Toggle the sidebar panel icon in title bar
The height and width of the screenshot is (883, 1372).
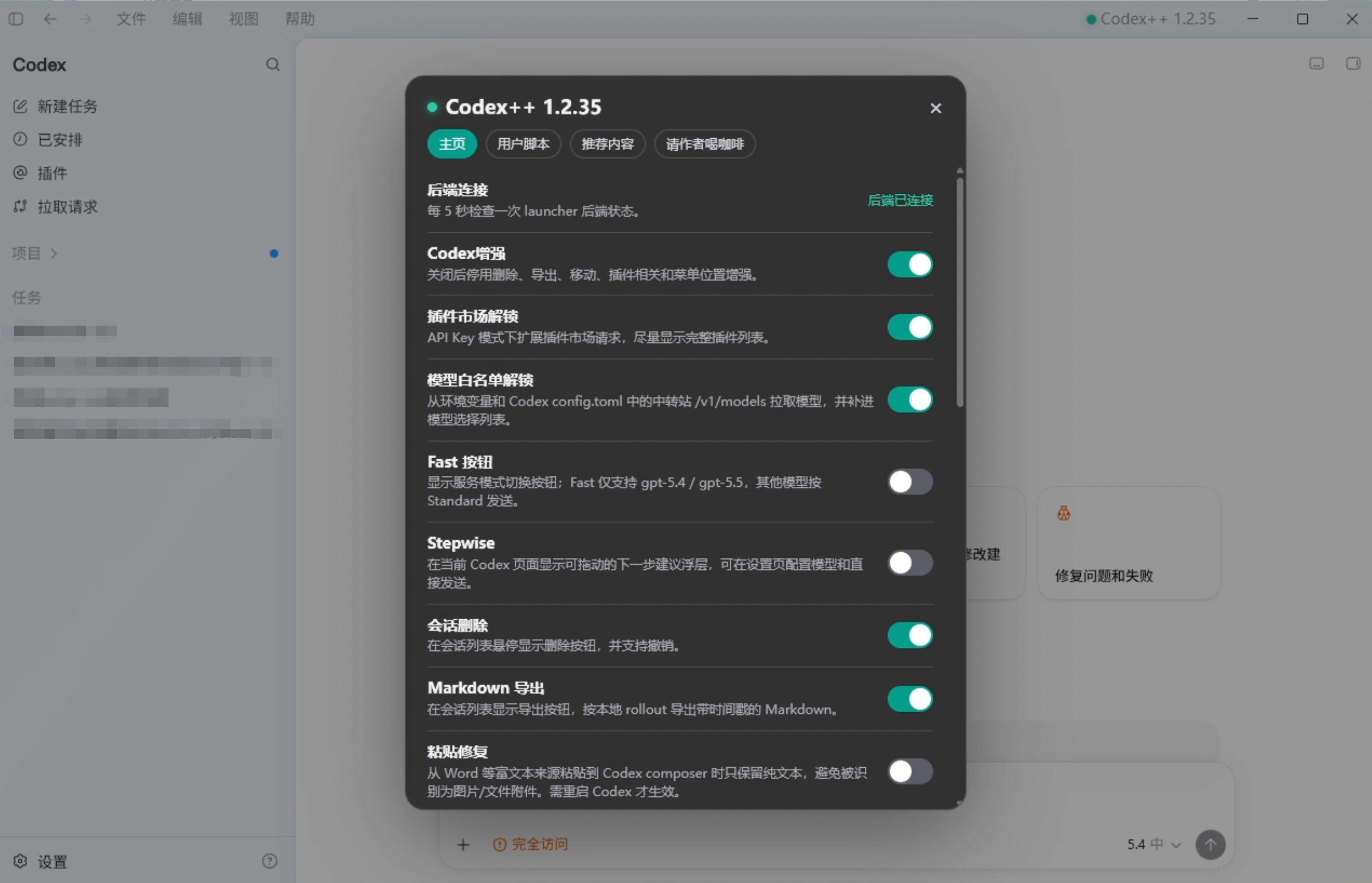(x=16, y=19)
